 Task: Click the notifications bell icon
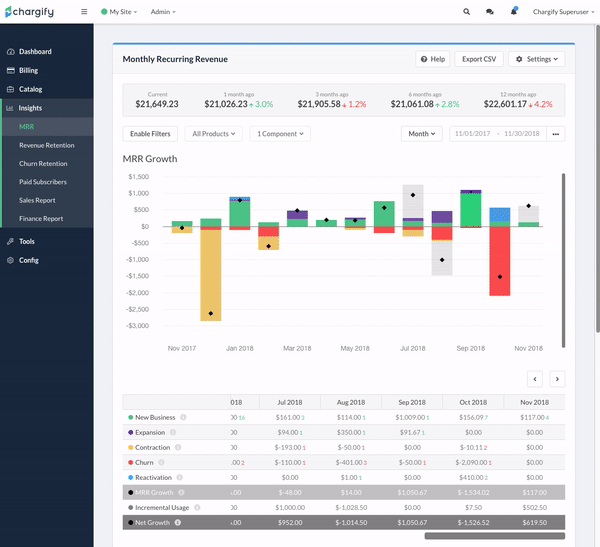click(514, 12)
